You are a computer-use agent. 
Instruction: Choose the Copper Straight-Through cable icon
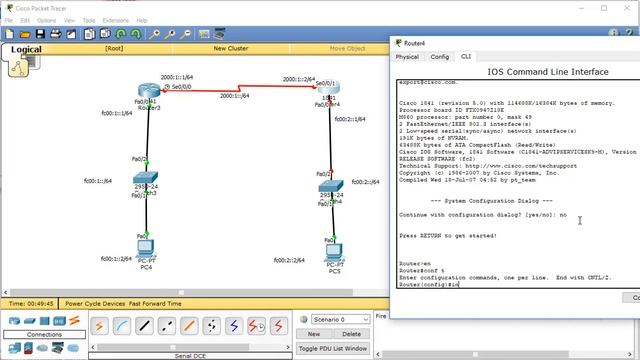pyautogui.click(x=144, y=326)
